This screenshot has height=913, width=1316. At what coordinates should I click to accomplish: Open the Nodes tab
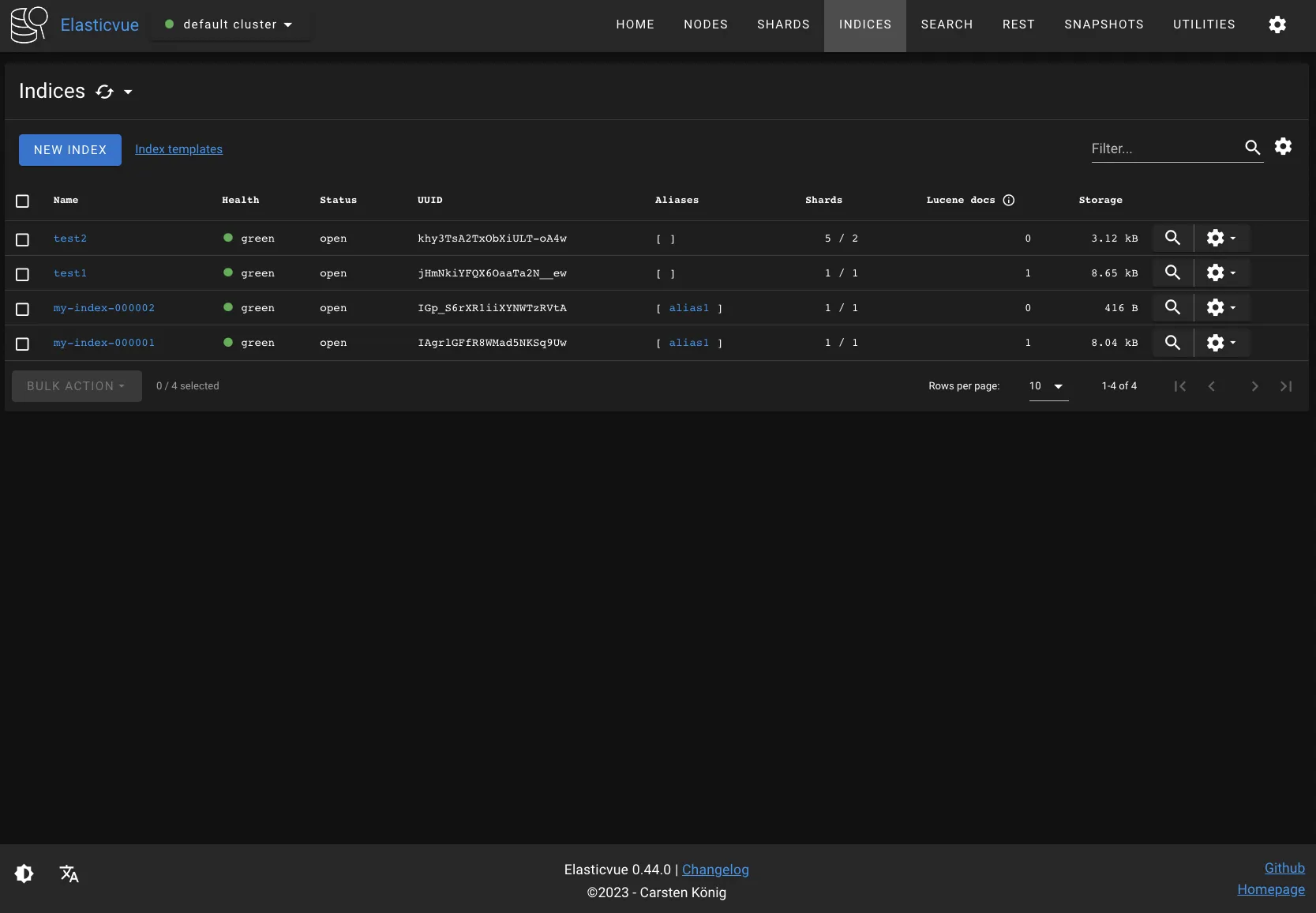coord(706,24)
